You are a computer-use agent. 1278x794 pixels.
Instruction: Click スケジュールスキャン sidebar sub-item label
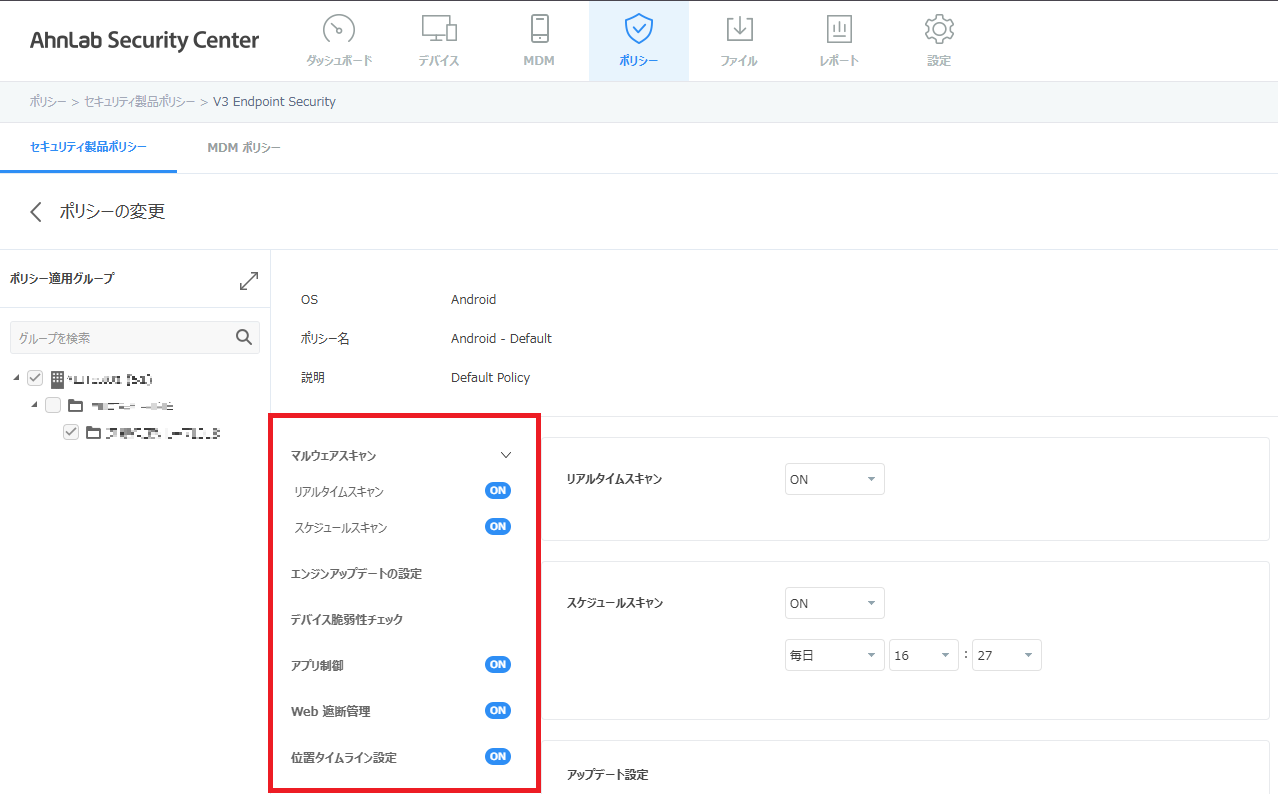[x=341, y=528]
